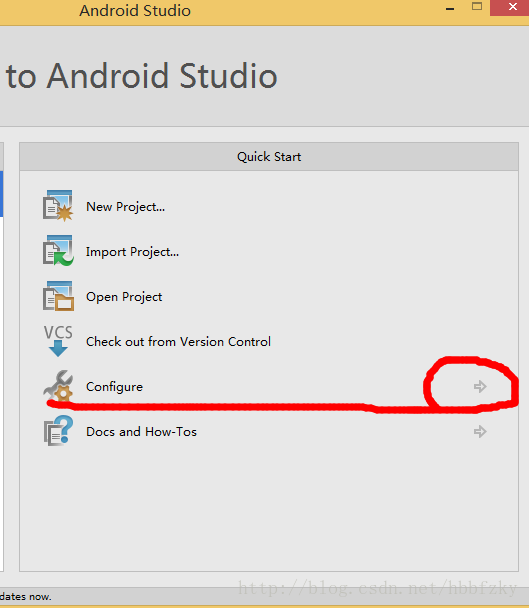The height and width of the screenshot is (608, 529).
Task: Open Docs and How-Tos label
Action: pyautogui.click(x=141, y=432)
